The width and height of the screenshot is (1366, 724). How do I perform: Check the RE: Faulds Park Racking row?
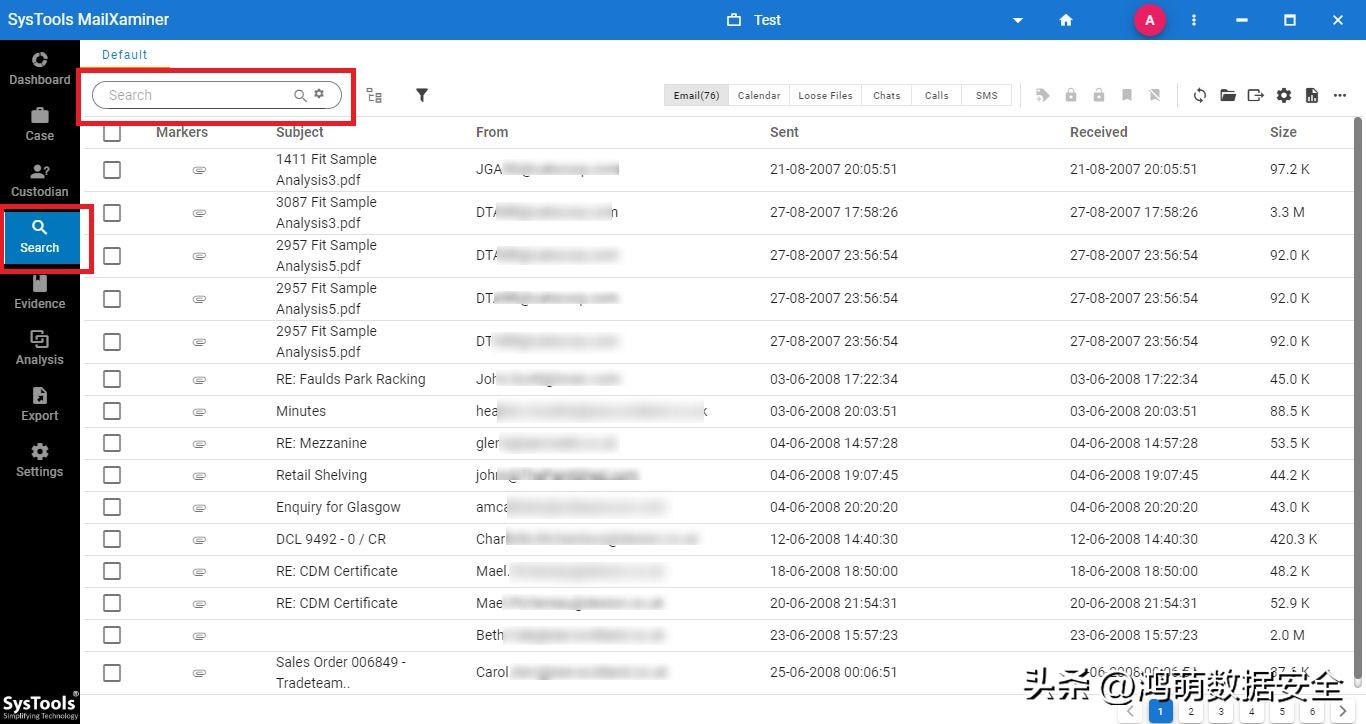pyautogui.click(x=112, y=379)
